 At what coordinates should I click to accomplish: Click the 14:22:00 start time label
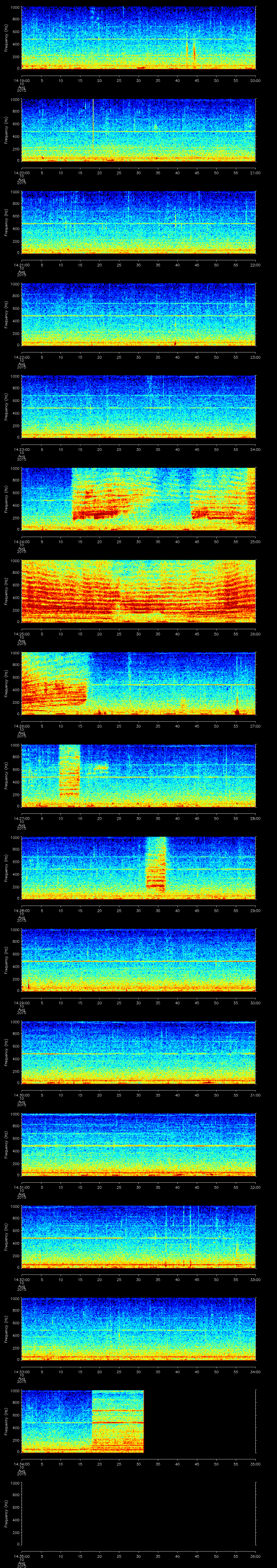21,357
